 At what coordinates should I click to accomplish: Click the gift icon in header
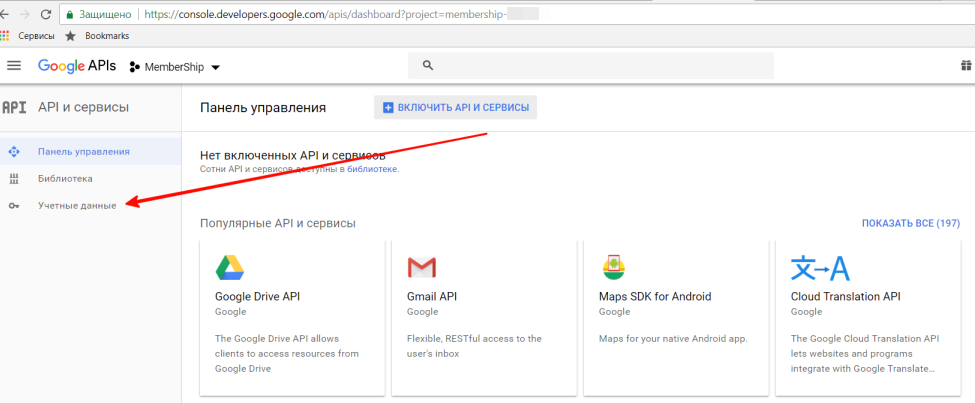pos(965,66)
